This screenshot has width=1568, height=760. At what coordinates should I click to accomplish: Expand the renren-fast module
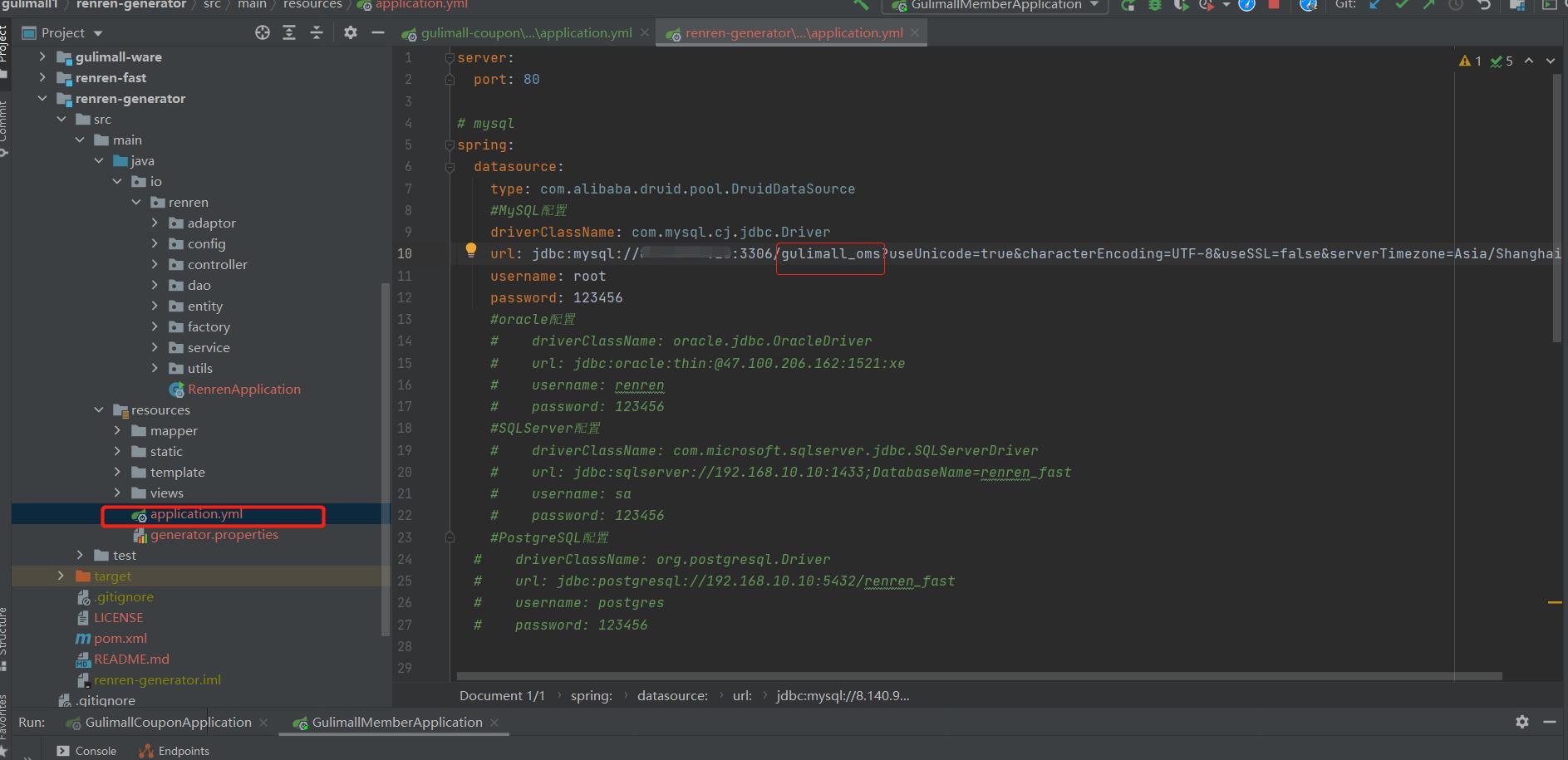(42, 77)
